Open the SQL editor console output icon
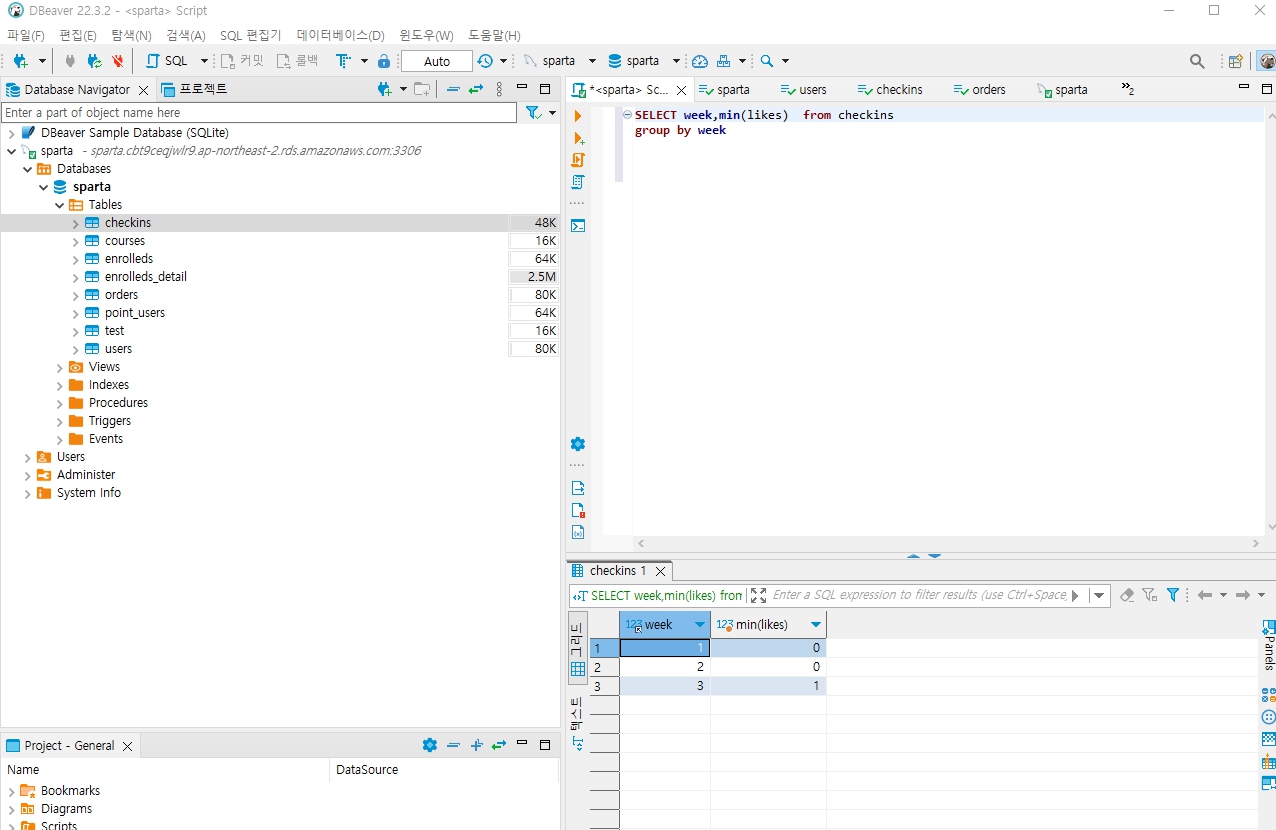Screen dimensions: 1276x830 578,225
